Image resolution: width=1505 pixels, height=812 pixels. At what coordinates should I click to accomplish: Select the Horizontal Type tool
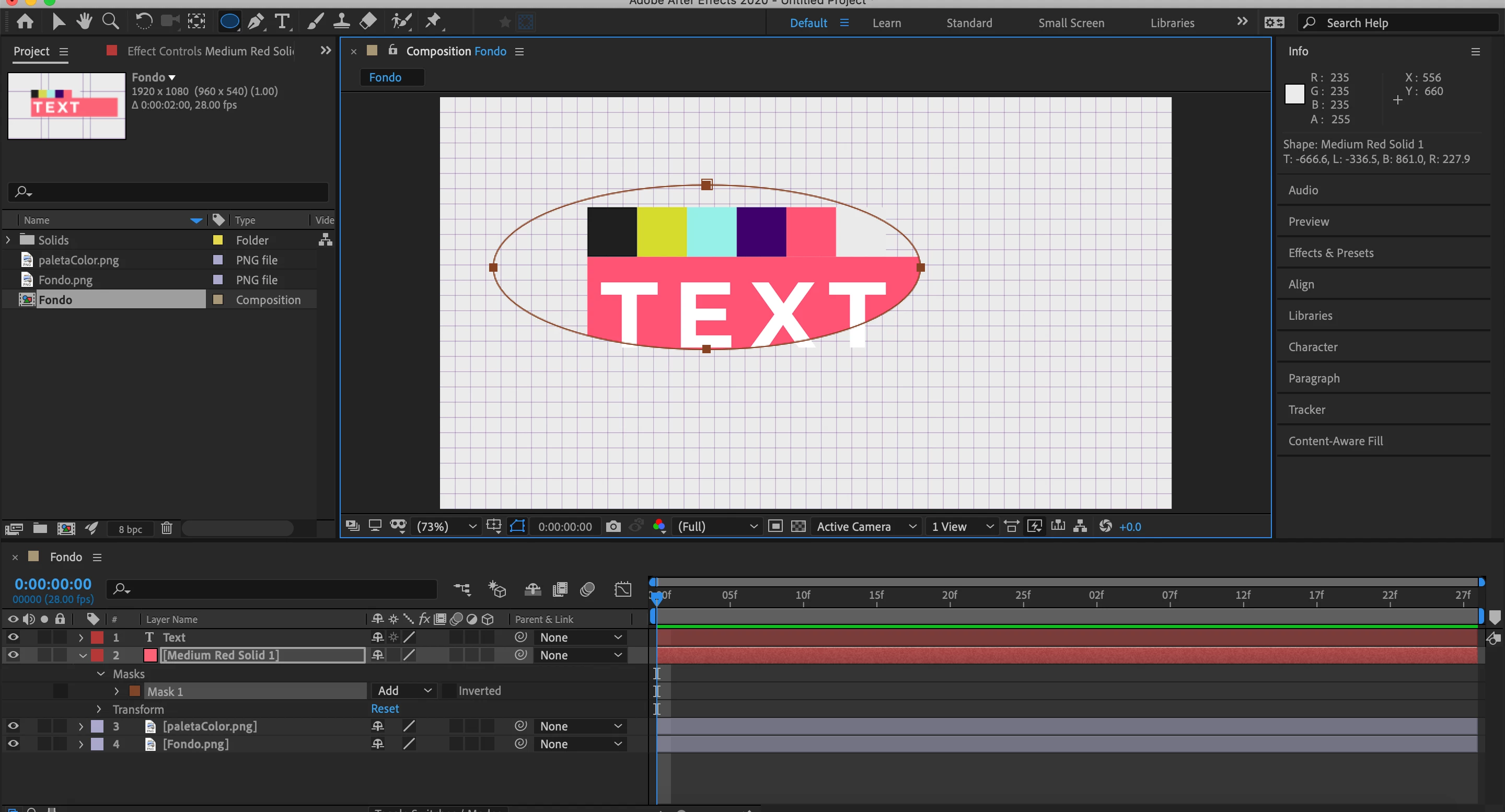282,22
